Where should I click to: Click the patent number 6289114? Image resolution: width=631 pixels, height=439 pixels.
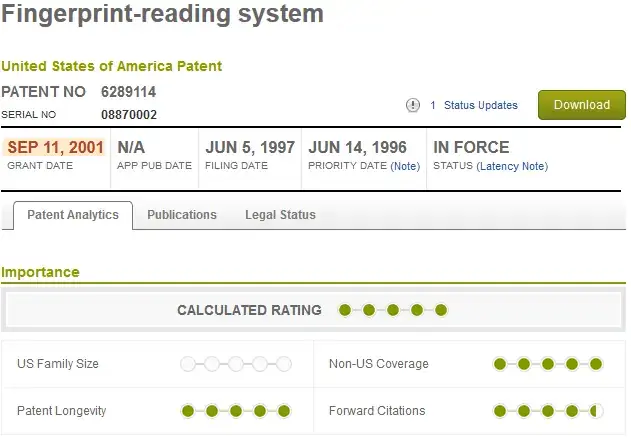tap(128, 92)
